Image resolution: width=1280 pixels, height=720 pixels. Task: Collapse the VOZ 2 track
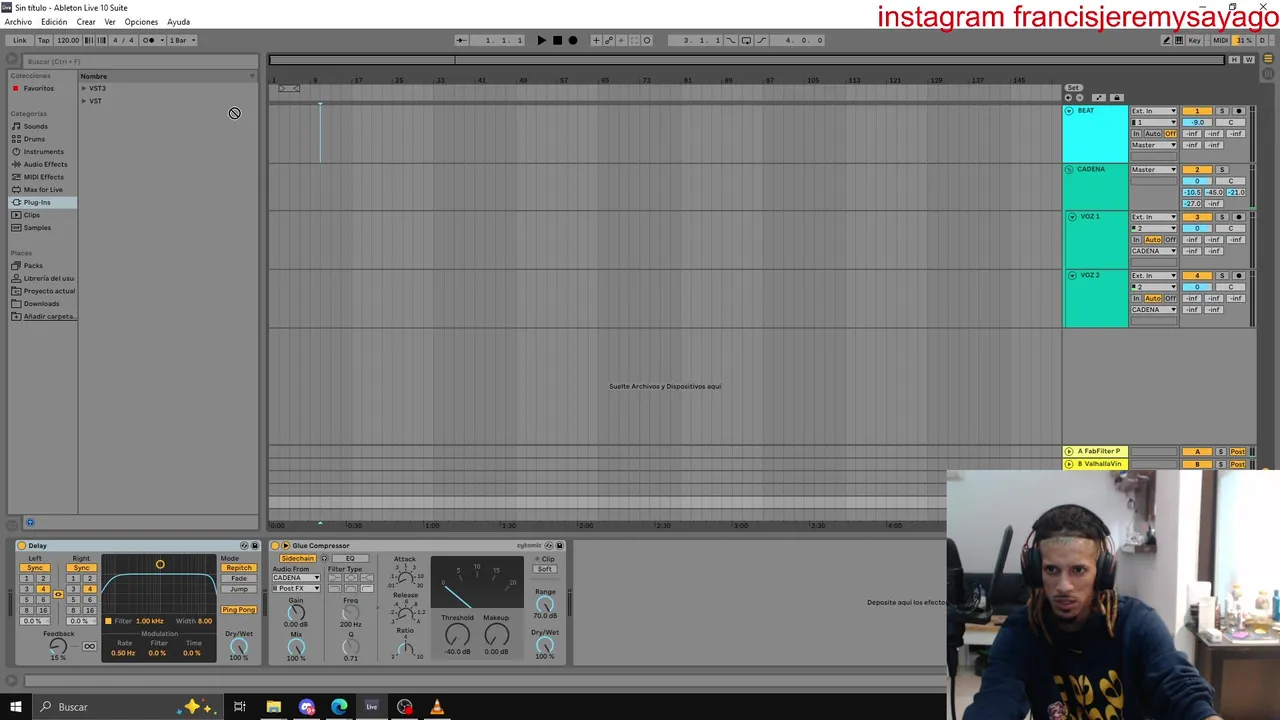coord(1072,275)
